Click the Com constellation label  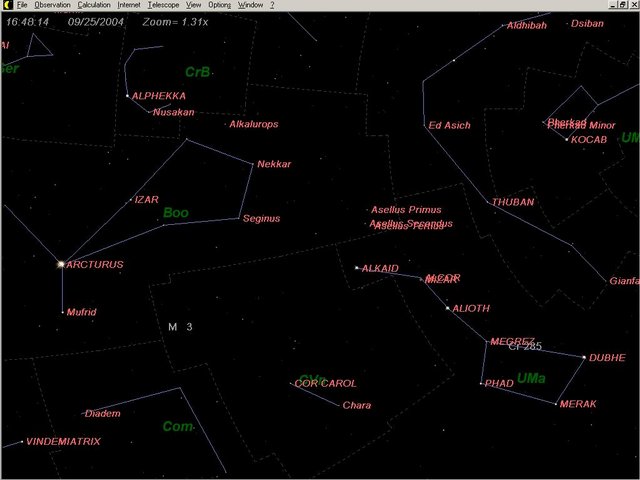pos(178,427)
